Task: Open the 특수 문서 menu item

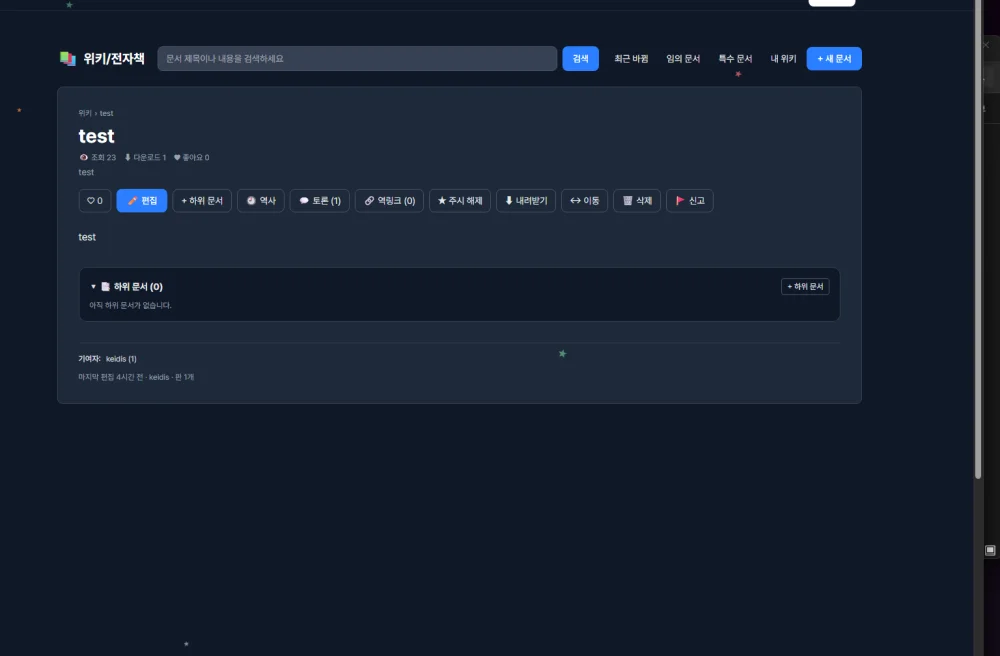Action: [735, 59]
